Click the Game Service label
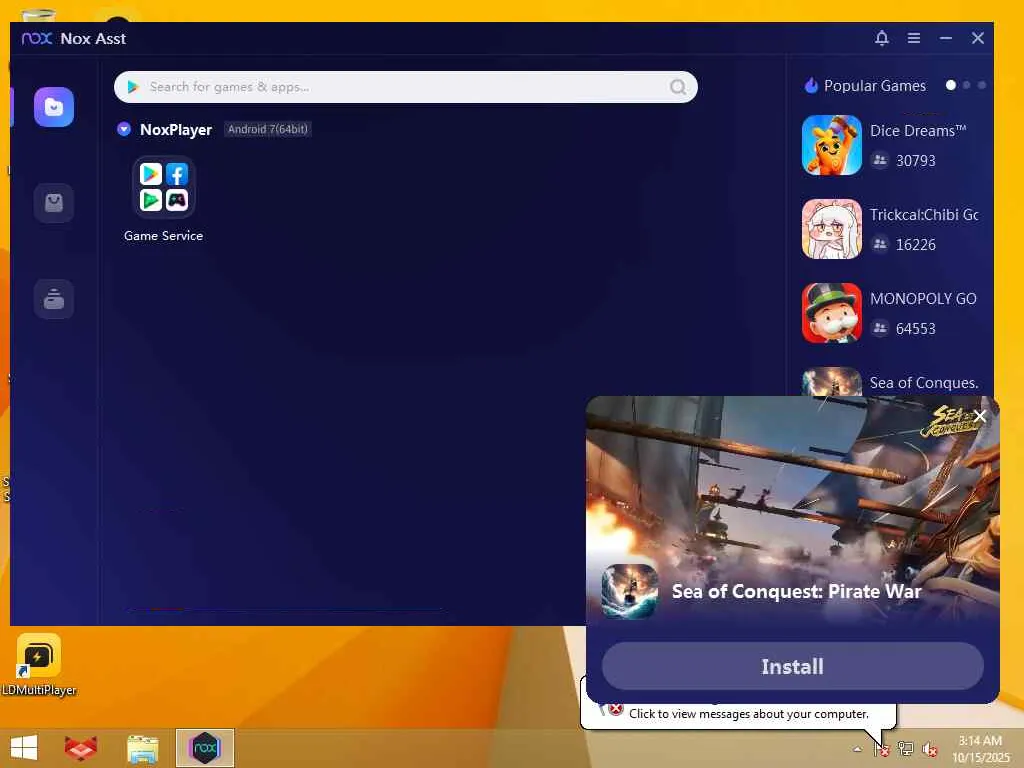 point(163,236)
